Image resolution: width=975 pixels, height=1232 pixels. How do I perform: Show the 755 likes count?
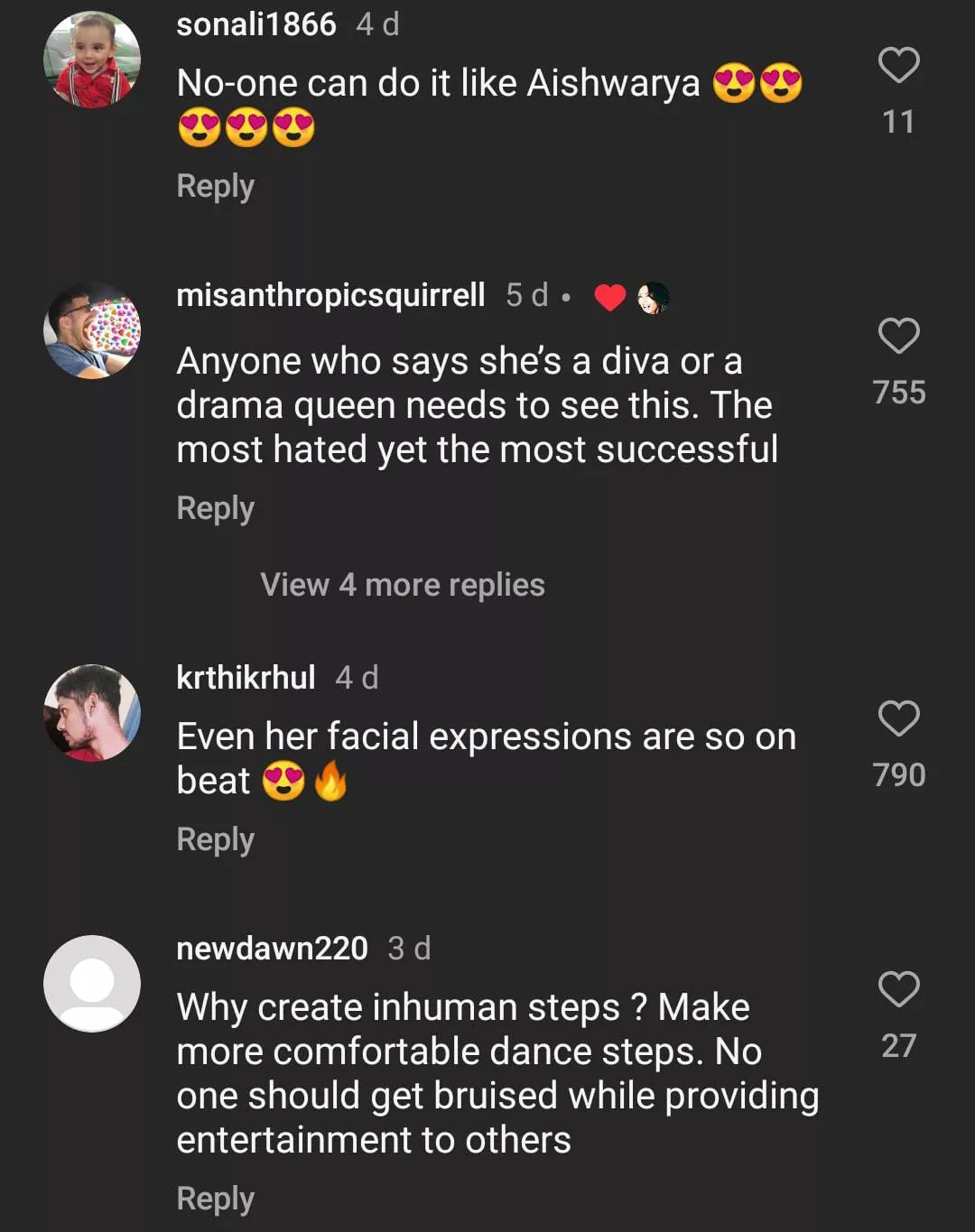[898, 393]
